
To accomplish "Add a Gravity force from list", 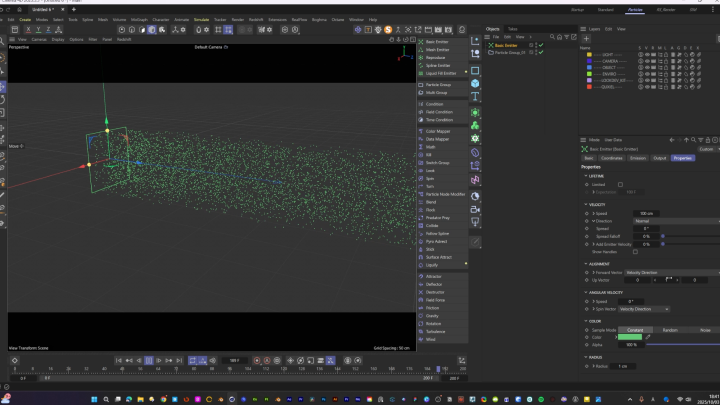I will point(433,315).
